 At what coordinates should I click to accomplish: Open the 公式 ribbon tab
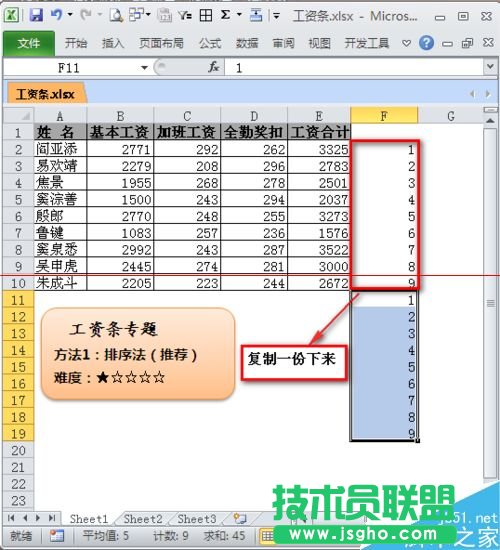[x=210, y=43]
